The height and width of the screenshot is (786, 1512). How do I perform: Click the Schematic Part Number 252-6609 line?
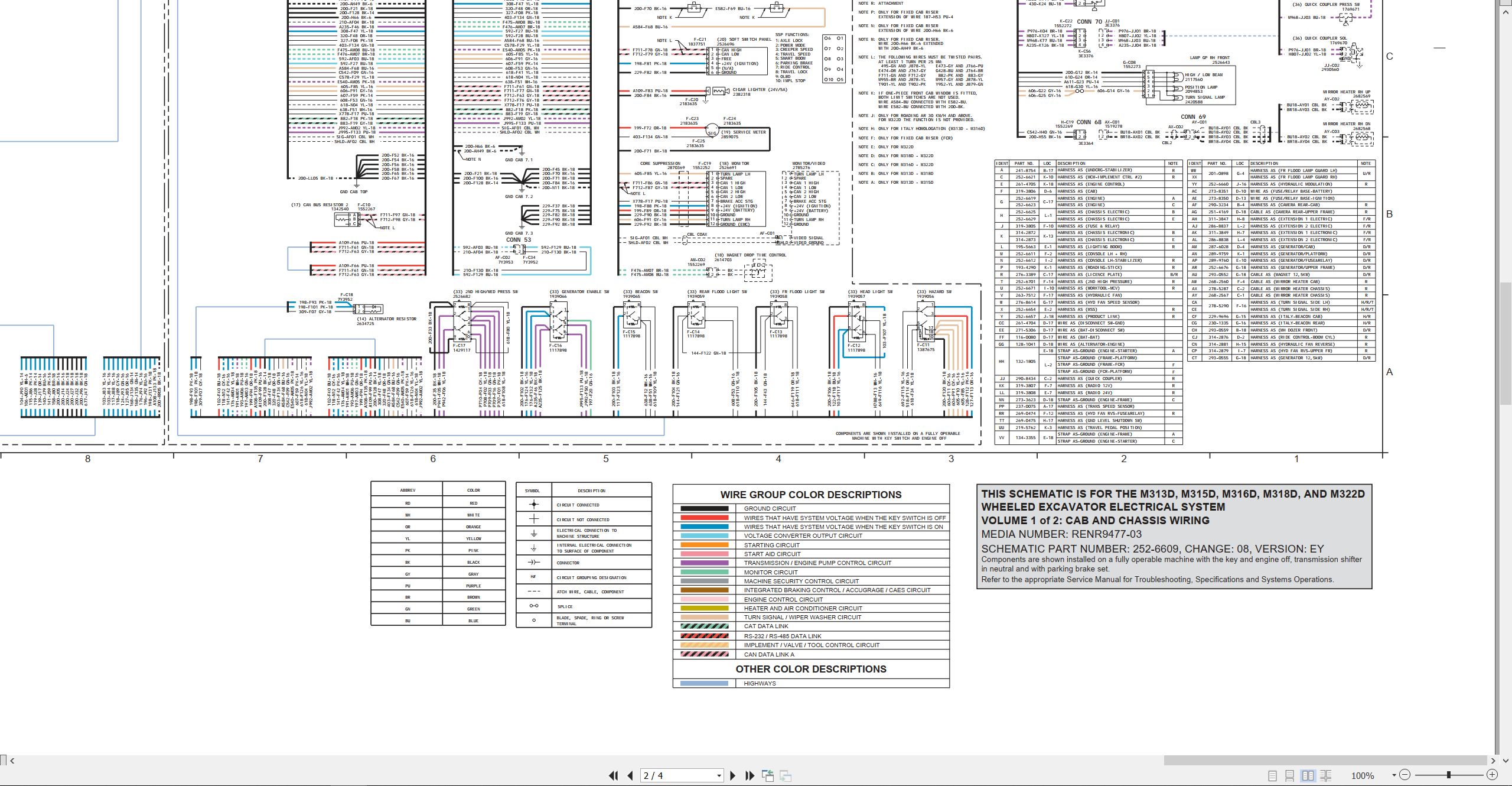[x=1152, y=548]
